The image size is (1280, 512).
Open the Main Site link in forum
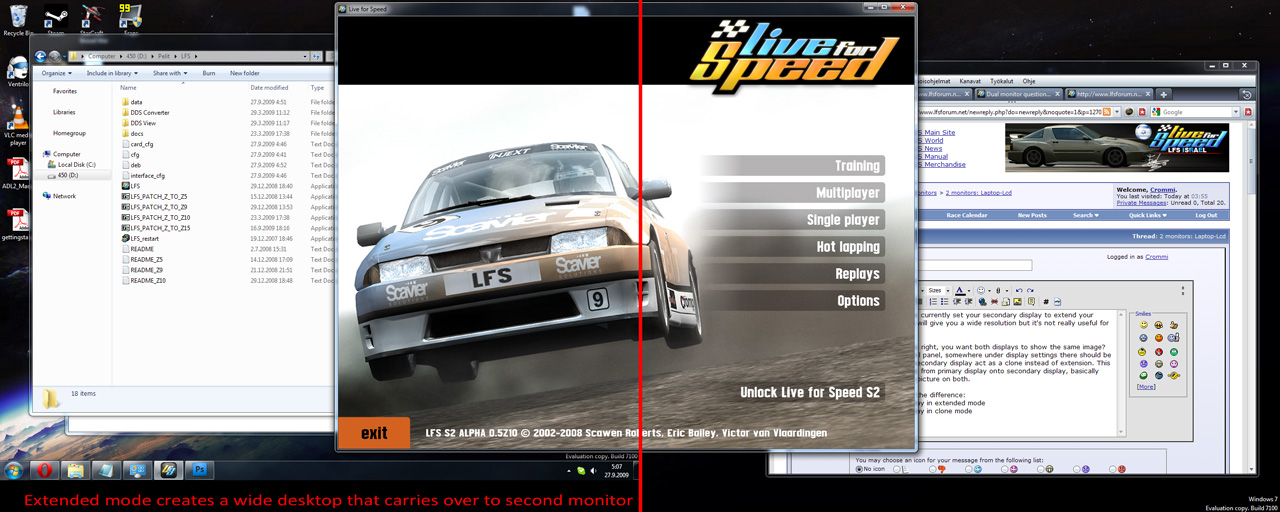pyautogui.click(x=936, y=132)
